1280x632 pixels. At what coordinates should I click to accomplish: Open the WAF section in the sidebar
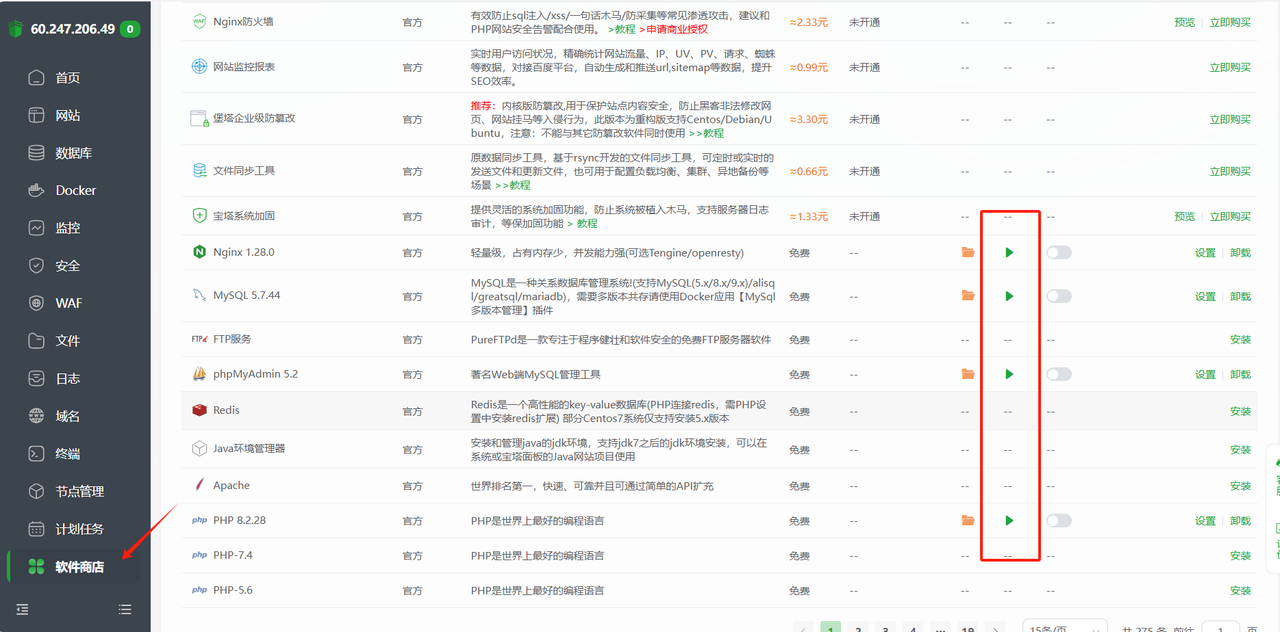pyautogui.click(x=68, y=303)
